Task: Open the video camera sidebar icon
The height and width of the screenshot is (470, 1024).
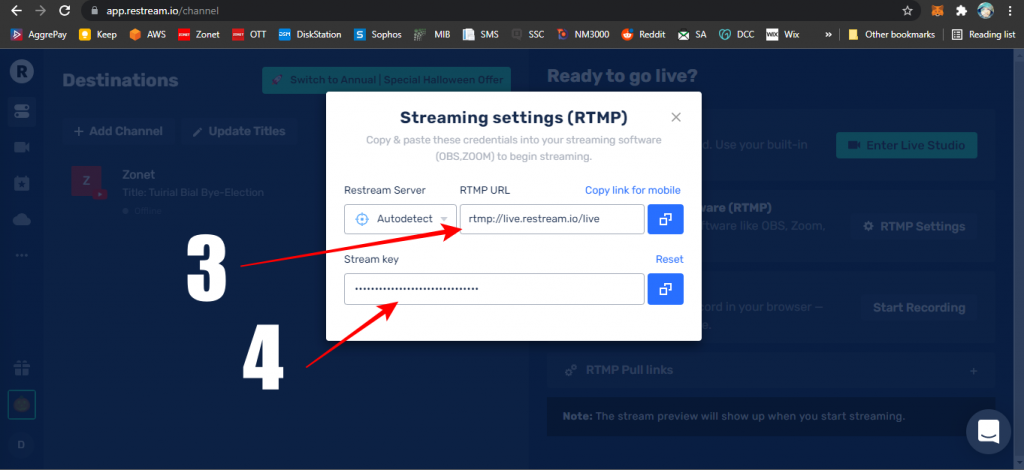Action: (x=21, y=148)
